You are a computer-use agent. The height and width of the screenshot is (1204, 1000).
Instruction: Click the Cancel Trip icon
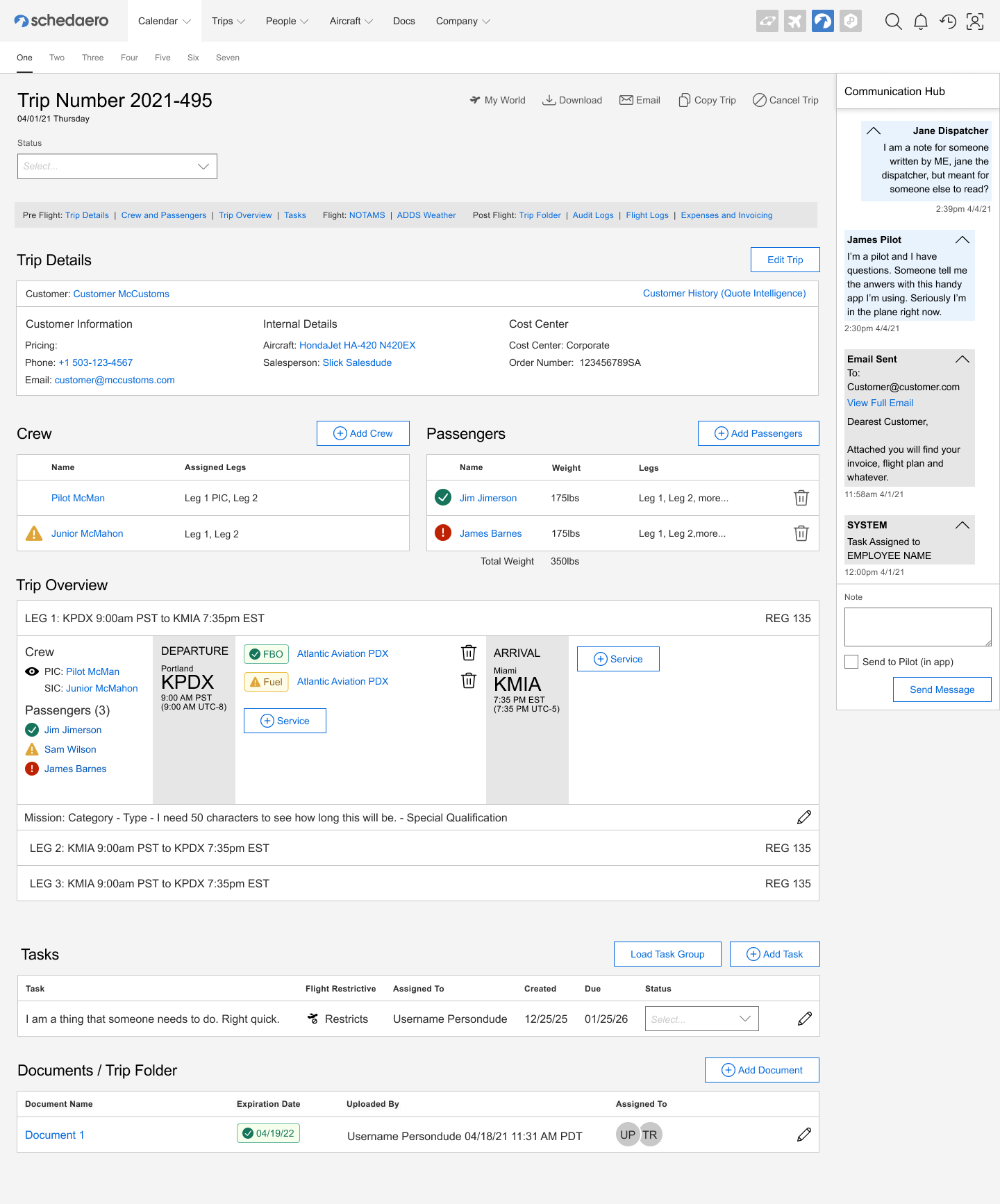coord(760,100)
